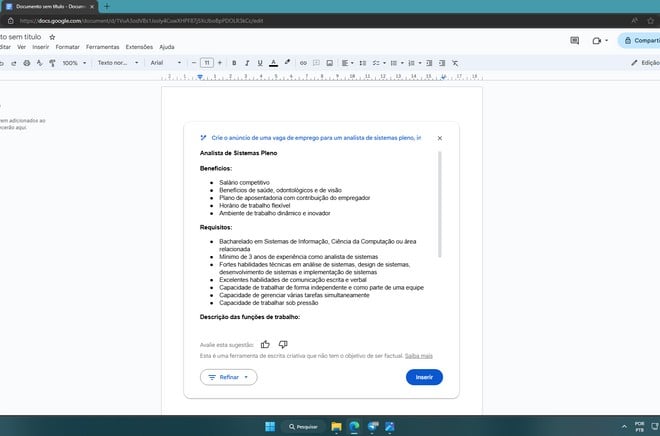The width and height of the screenshot is (660, 436).
Task: Follow the Saiba mais link
Action: click(418, 356)
